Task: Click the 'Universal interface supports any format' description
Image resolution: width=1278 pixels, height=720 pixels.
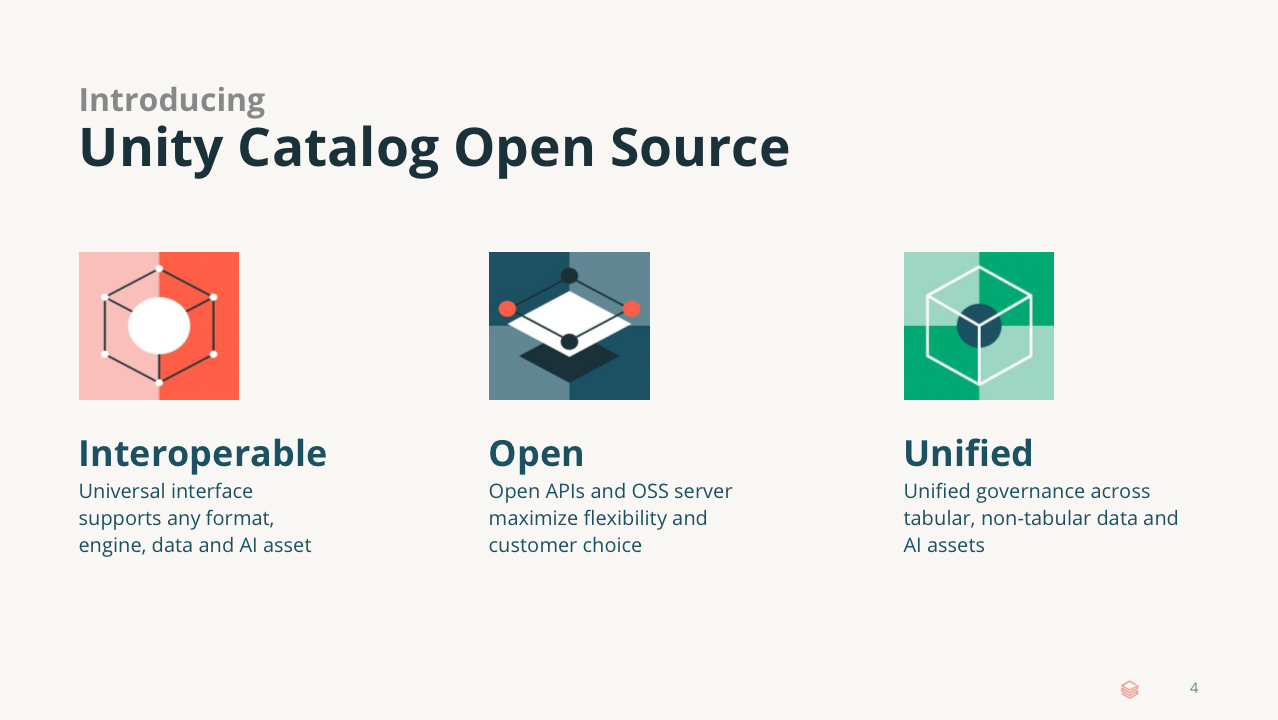Action: (195, 518)
